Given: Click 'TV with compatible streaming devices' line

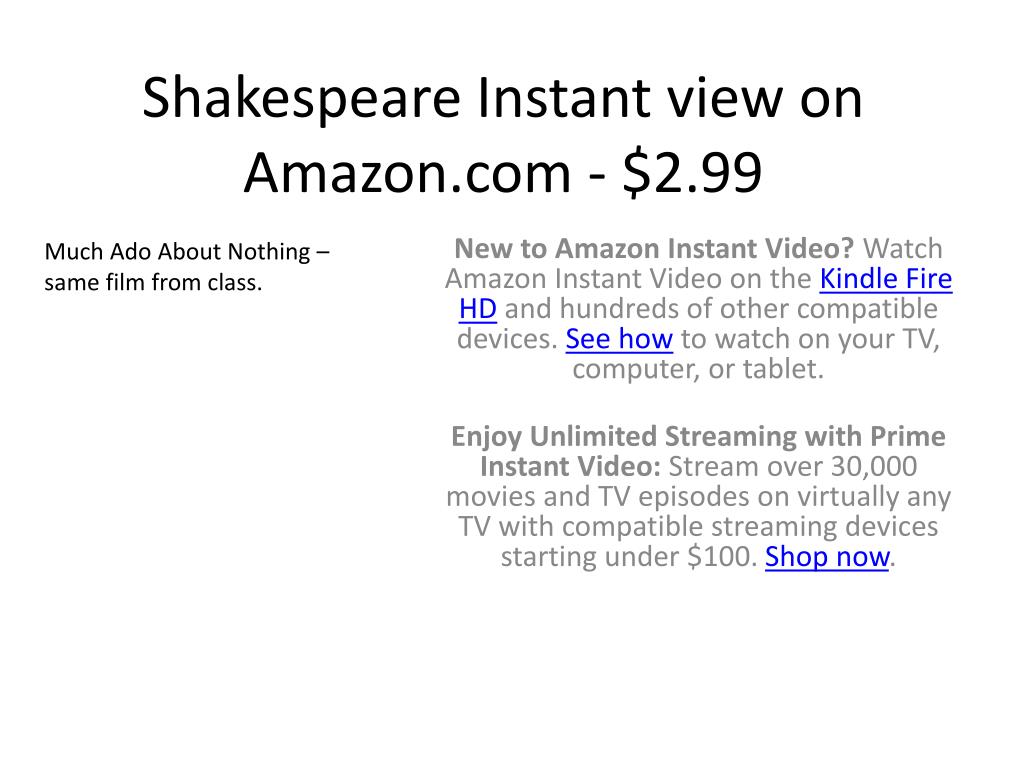Looking at the screenshot, I should click(x=698, y=526).
